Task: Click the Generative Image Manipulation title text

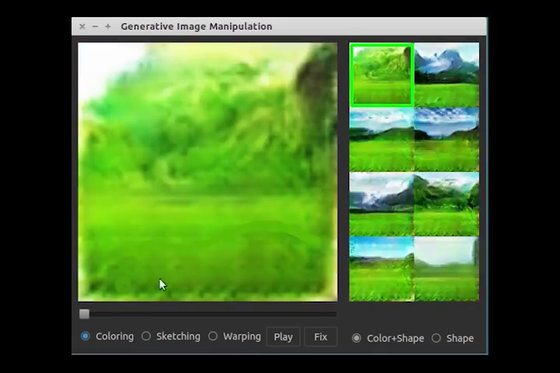Action: 196,26
